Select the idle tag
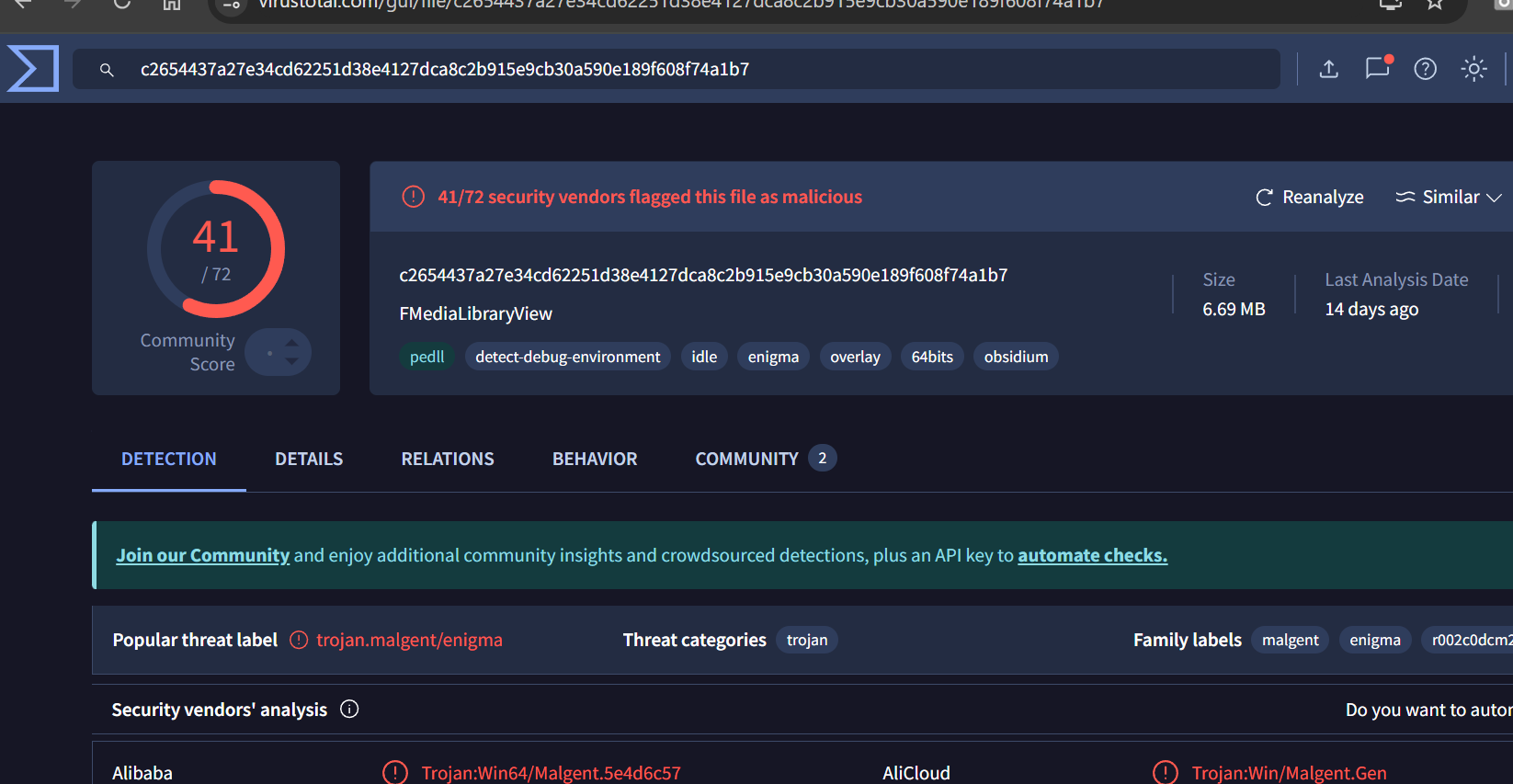1513x784 pixels. (704, 357)
